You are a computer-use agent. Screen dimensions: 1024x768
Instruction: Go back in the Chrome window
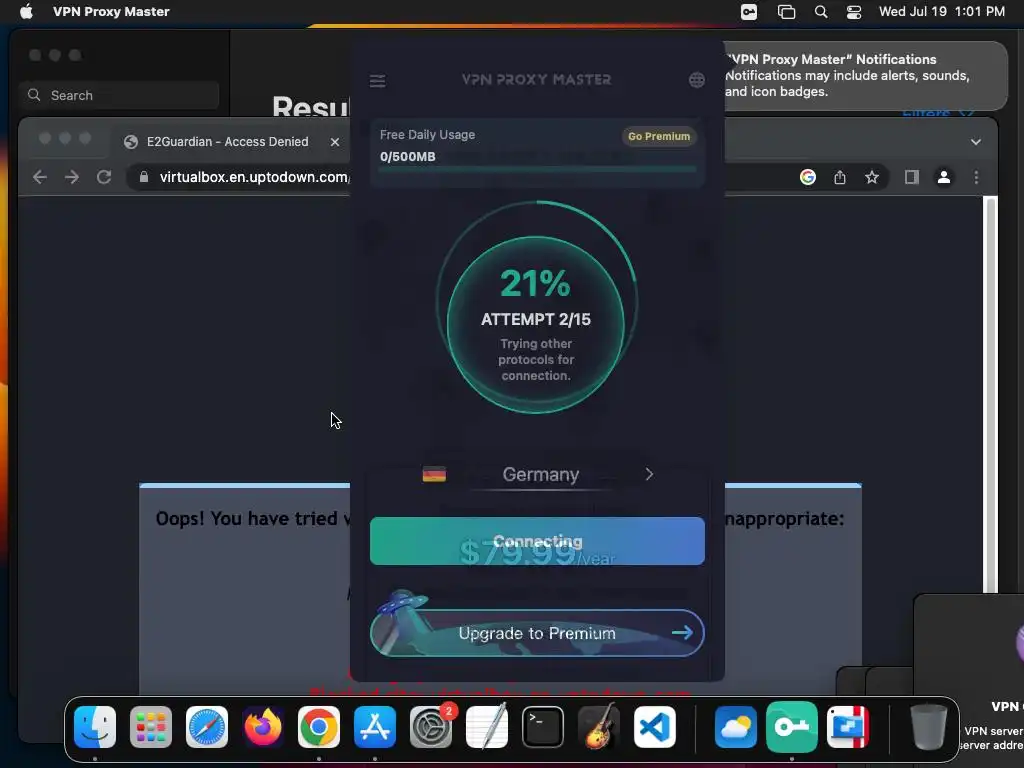(40, 177)
